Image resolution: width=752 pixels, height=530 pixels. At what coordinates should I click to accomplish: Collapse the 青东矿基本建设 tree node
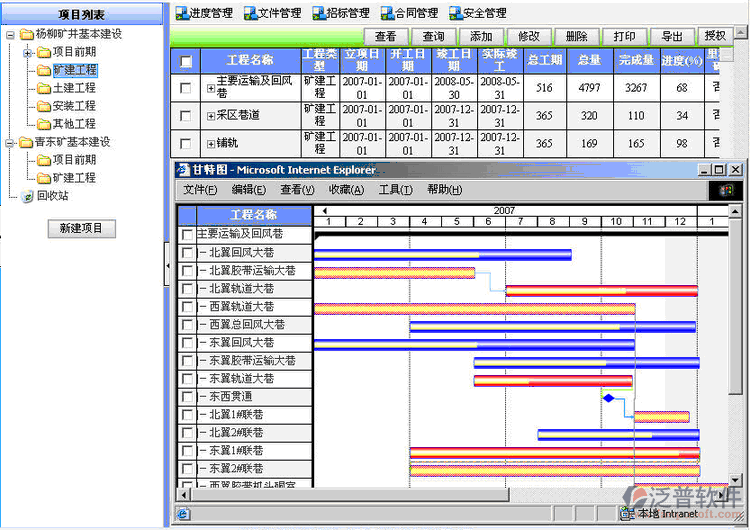point(10,143)
